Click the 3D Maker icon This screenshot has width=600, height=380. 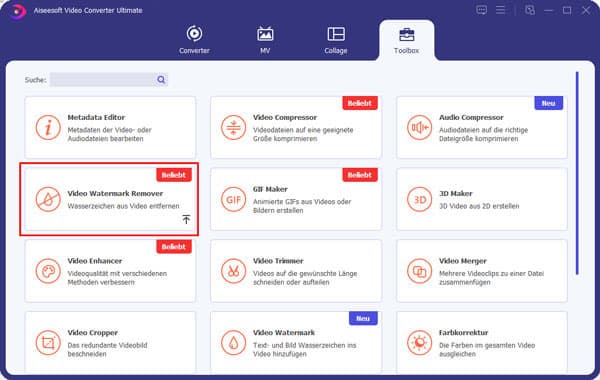coord(419,199)
